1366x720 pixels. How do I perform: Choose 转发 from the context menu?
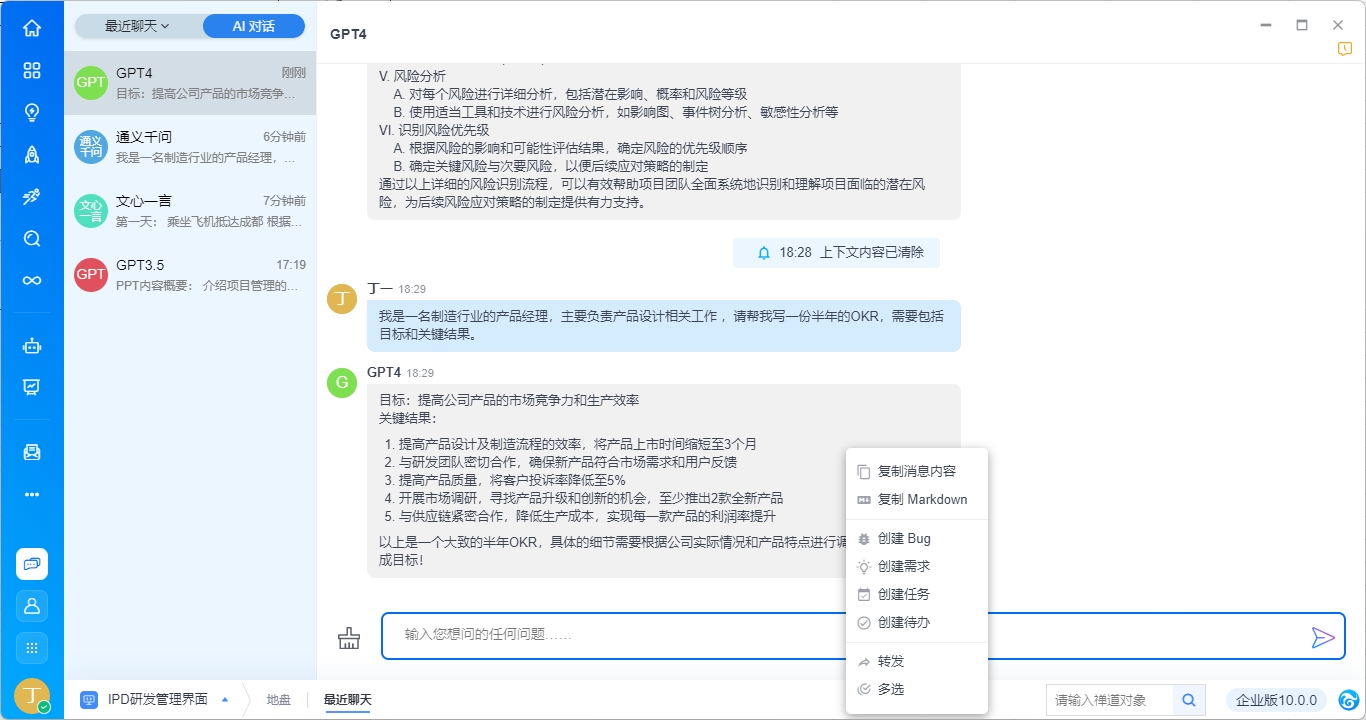point(917,661)
